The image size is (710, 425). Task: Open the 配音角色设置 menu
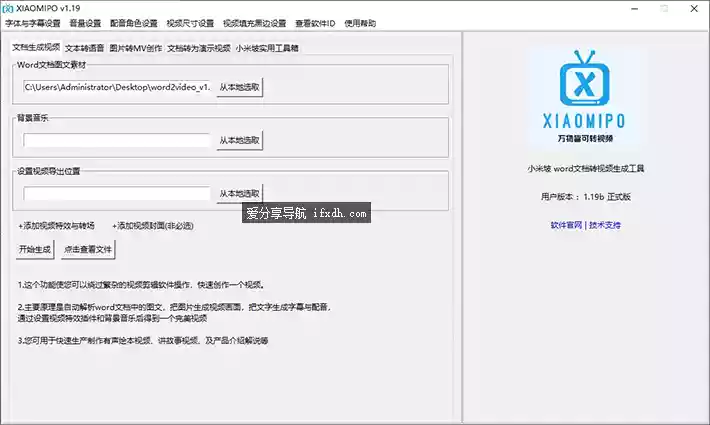coord(134,23)
